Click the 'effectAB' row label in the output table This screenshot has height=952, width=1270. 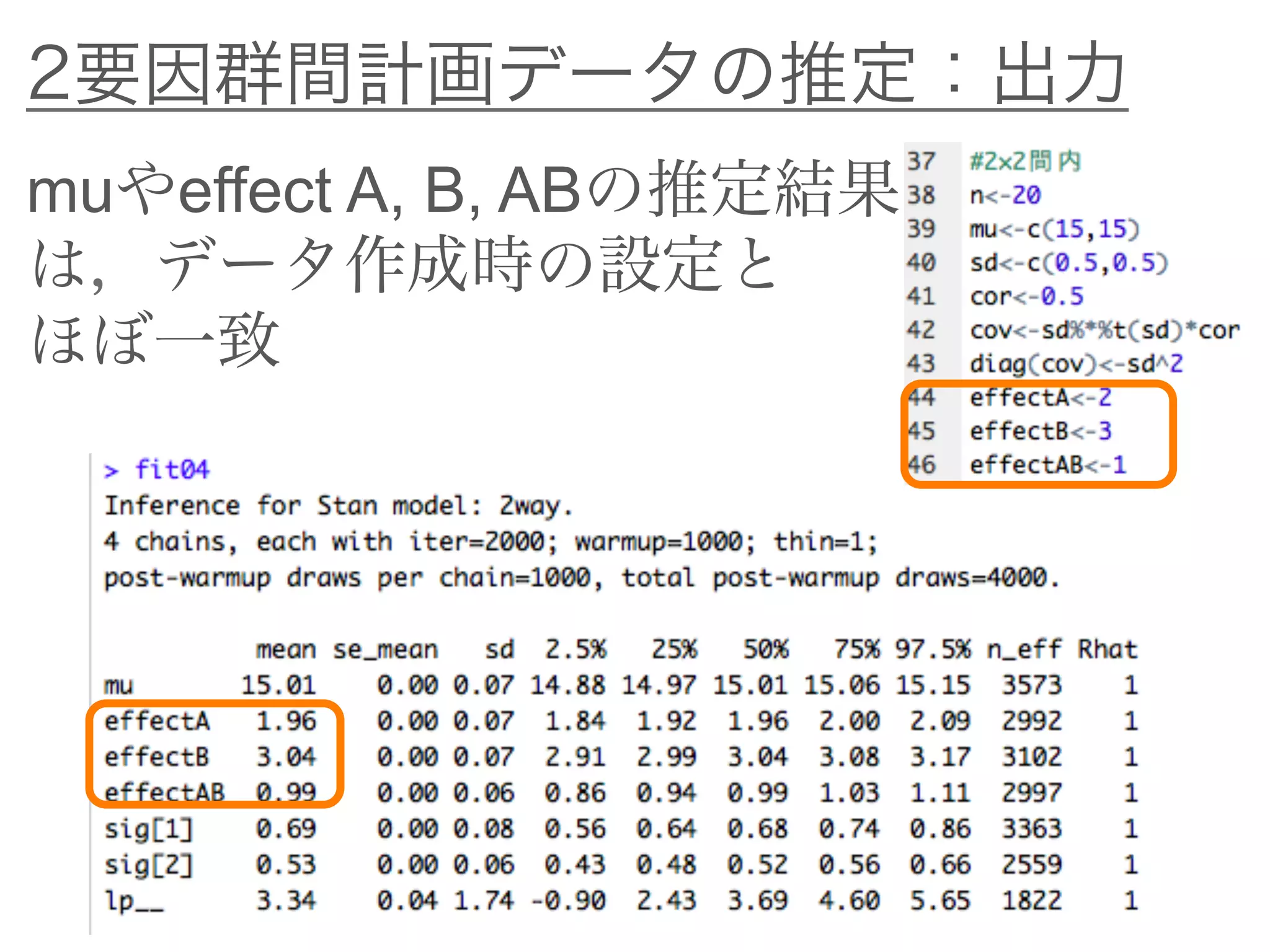coord(164,793)
